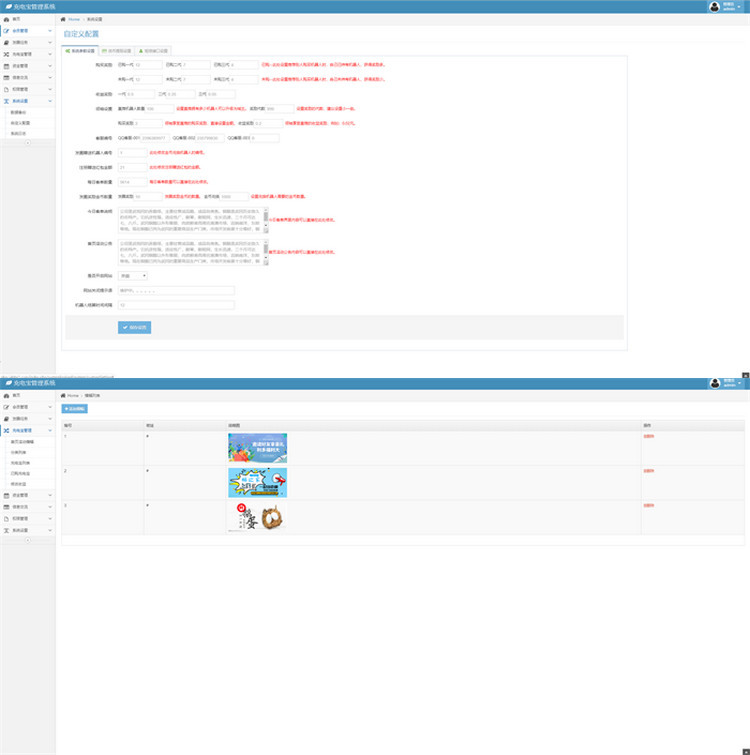Select the pencil-edit menu icon in lower sidebar
750x755 pixels.
(6, 407)
